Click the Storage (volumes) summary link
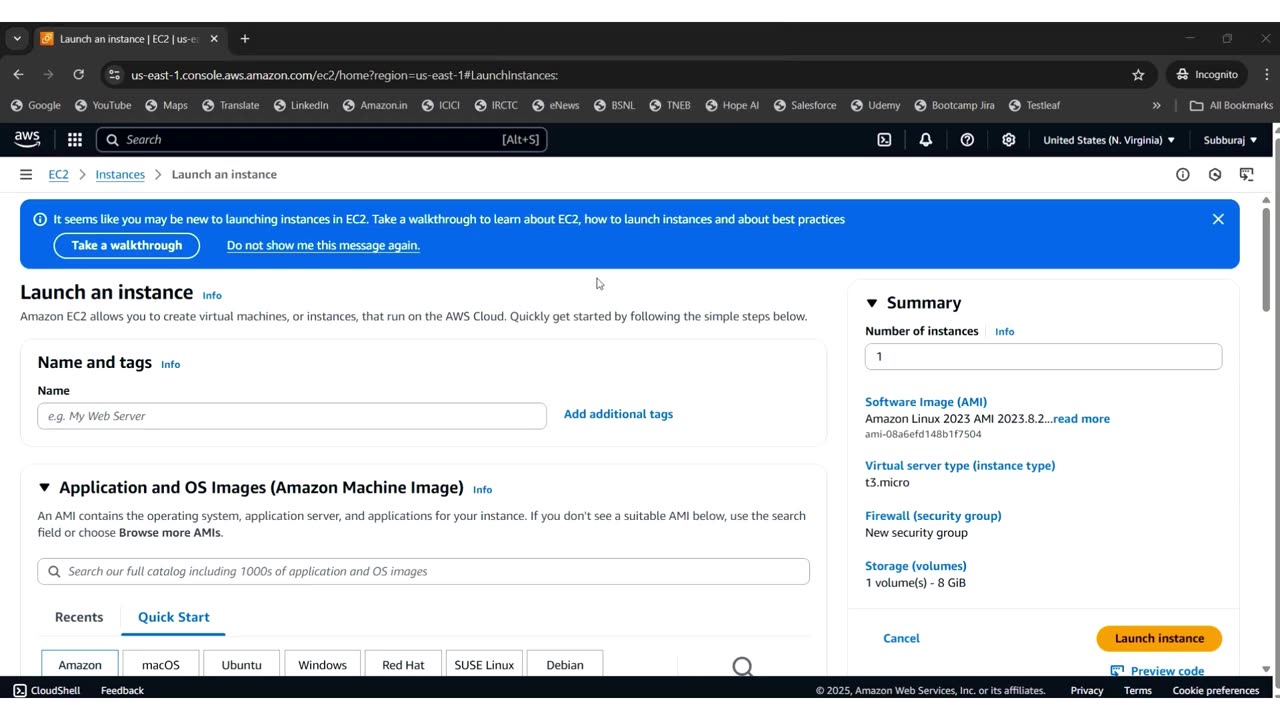 click(x=916, y=566)
